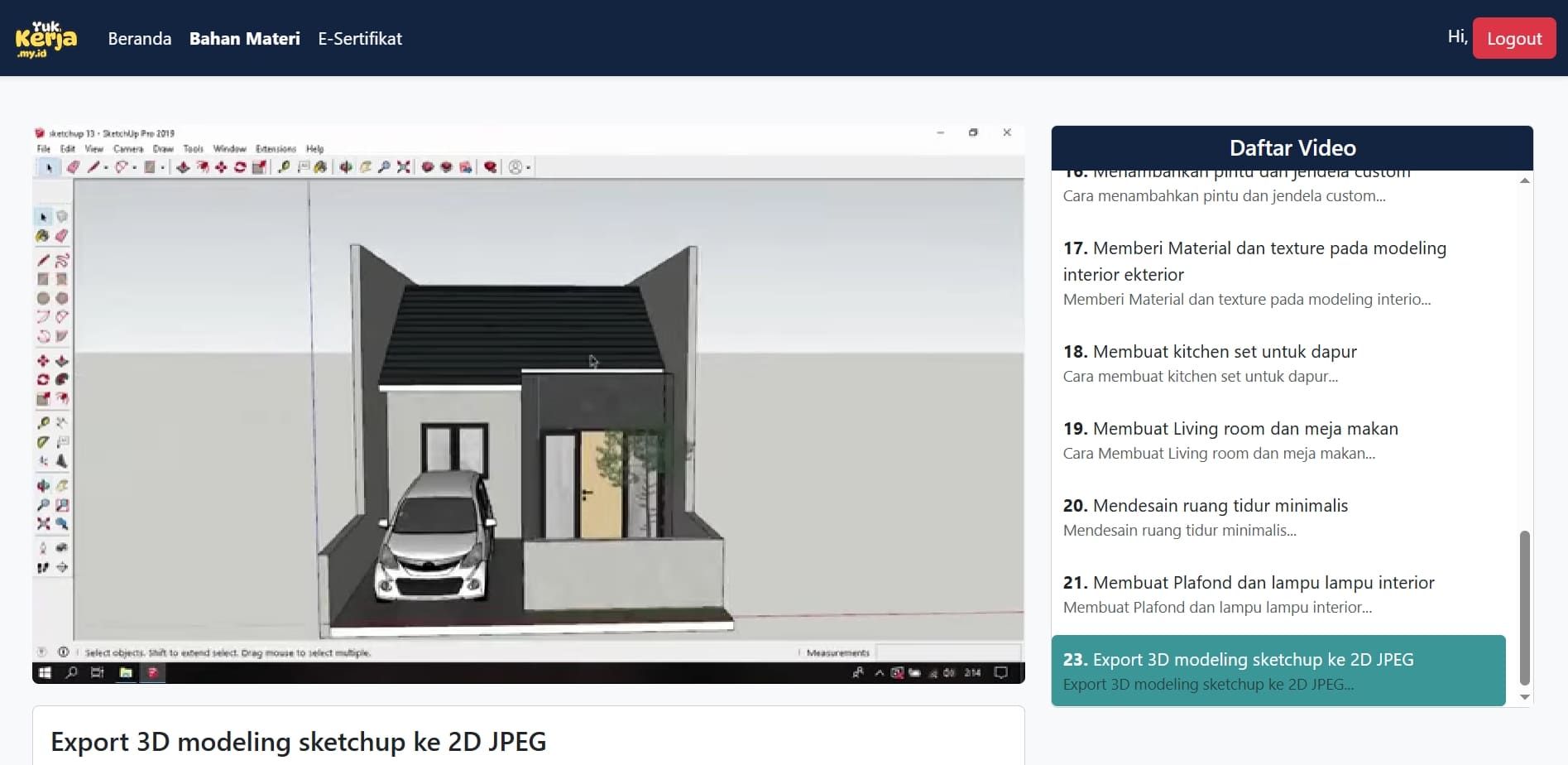Image resolution: width=1568 pixels, height=765 pixels.
Task: Click the Dimension tool in left palette
Action: point(62,422)
